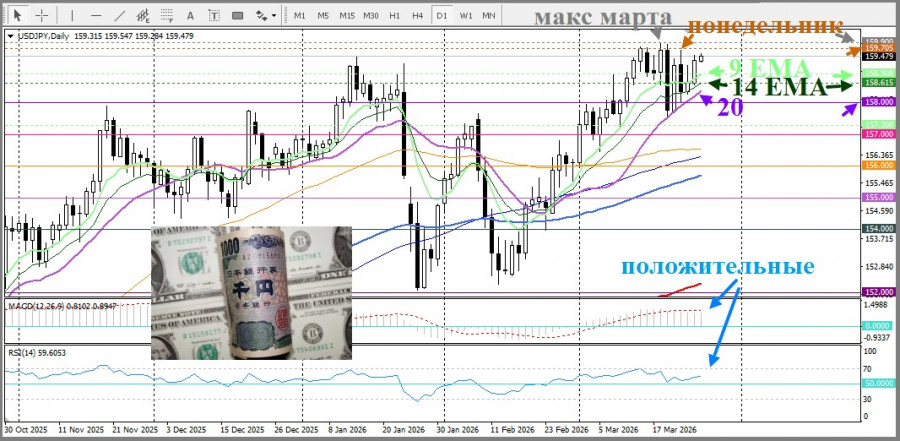This screenshot has width=900, height=441.
Task: Switch chart to MN monthly timeframe
Action: pyautogui.click(x=488, y=16)
